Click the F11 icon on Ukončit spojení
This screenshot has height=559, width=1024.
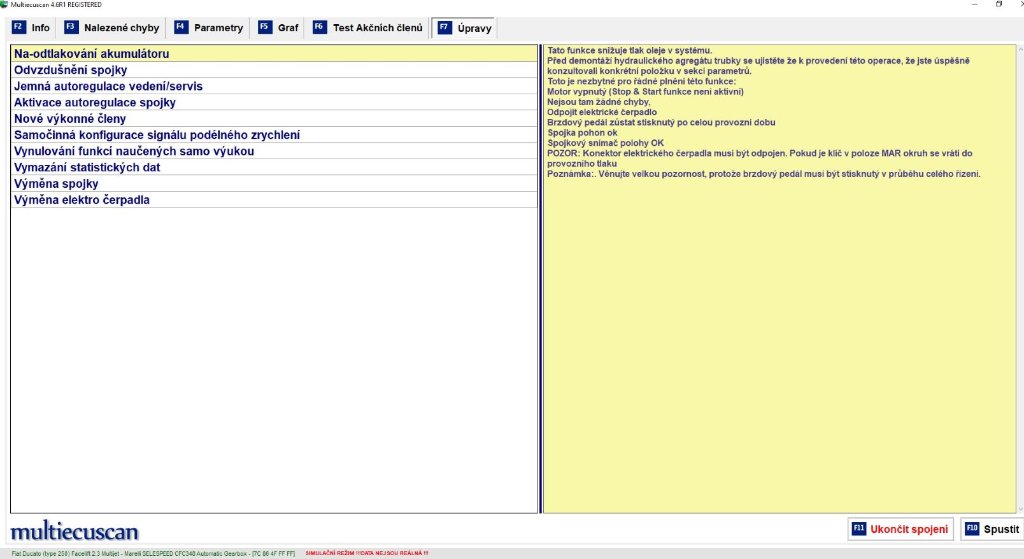click(x=858, y=528)
